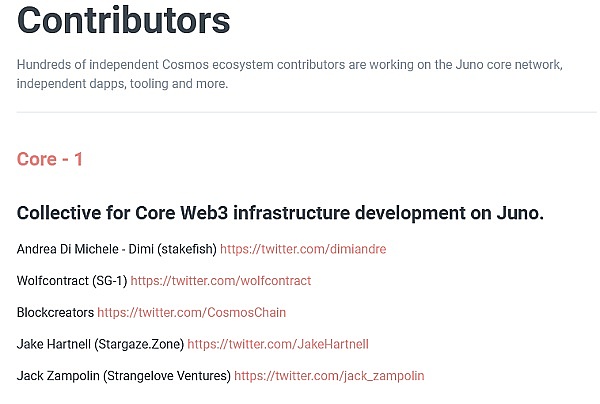Visit the twitter.com/CosmosChain link
Viewport: 600px width, 404px height.
point(192,313)
